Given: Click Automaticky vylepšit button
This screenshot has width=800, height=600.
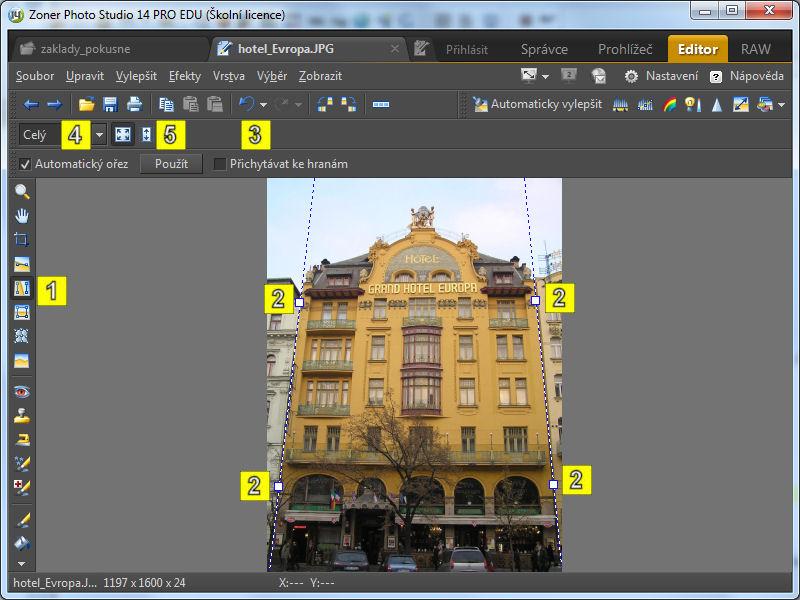Looking at the screenshot, I should coord(537,105).
